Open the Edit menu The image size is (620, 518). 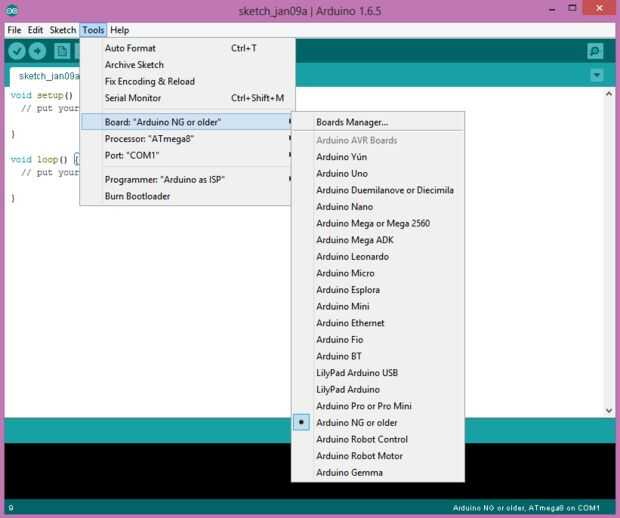35,30
